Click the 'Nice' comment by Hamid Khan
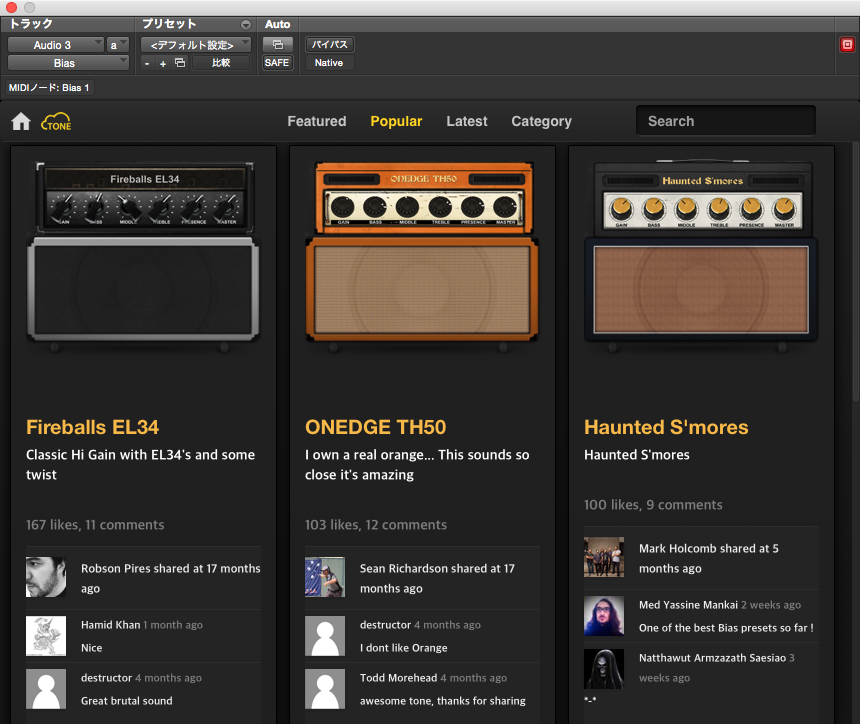 point(92,648)
